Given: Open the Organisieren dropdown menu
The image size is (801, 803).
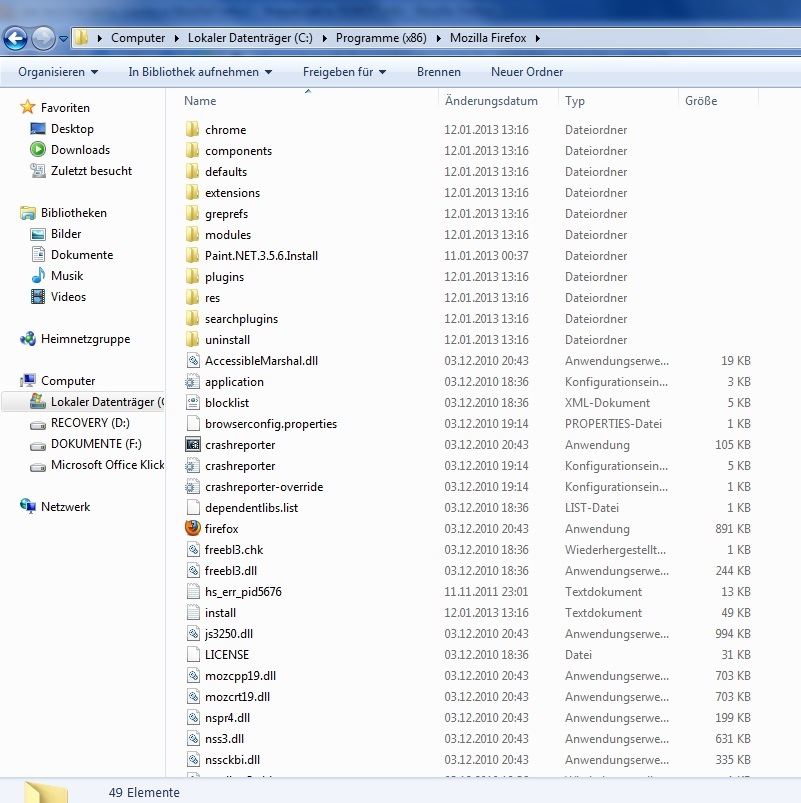Looking at the screenshot, I should pos(58,72).
